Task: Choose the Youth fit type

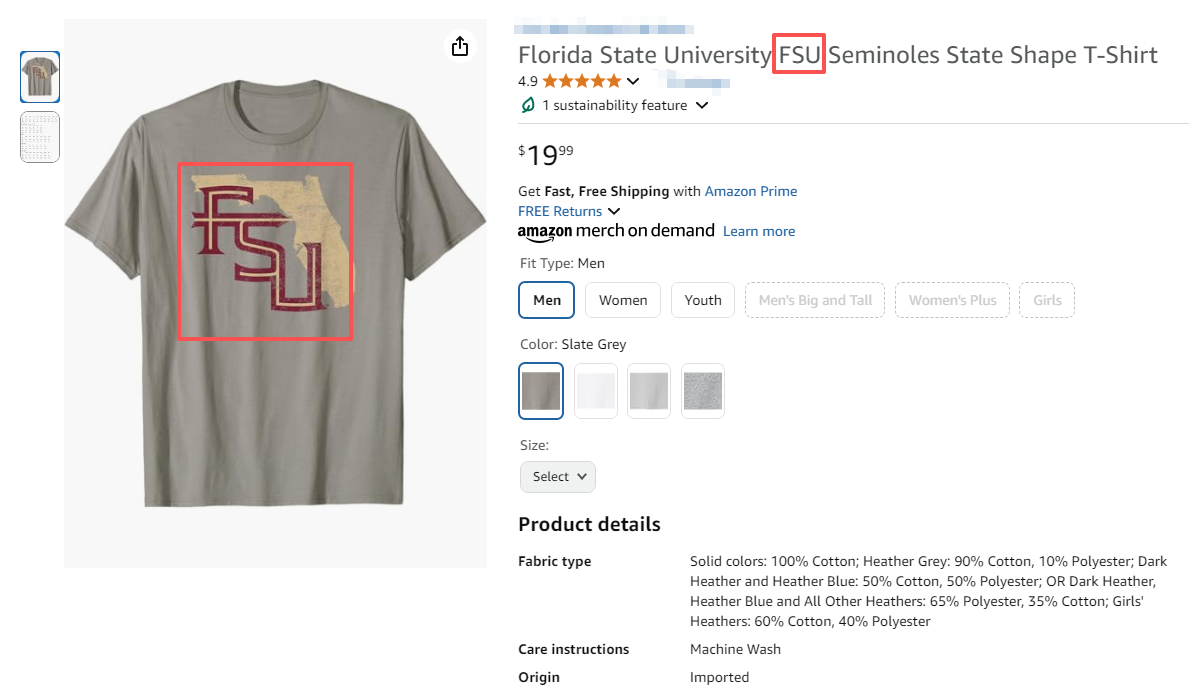Action: click(703, 300)
